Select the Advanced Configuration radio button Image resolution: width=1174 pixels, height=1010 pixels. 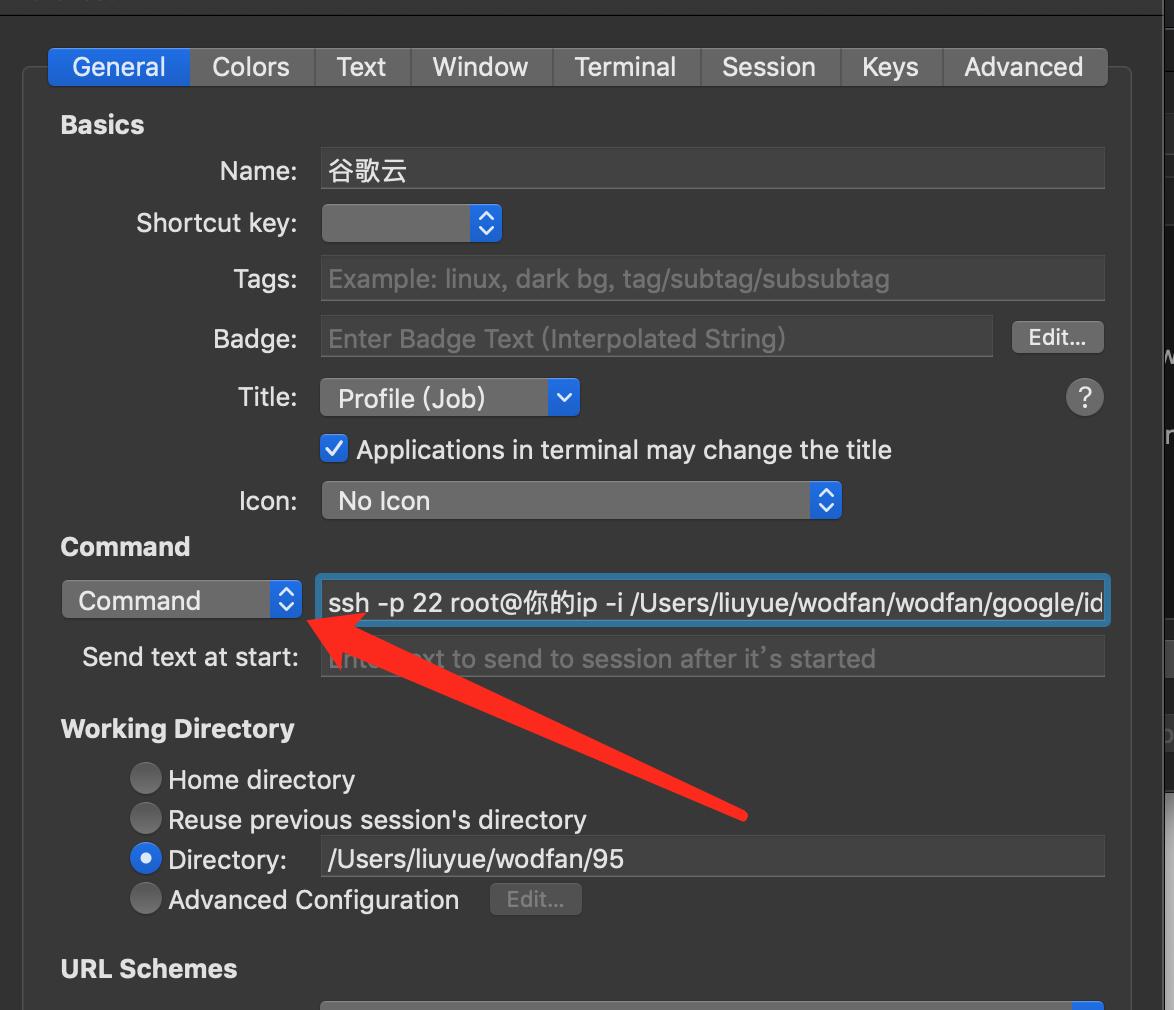tap(146, 899)
